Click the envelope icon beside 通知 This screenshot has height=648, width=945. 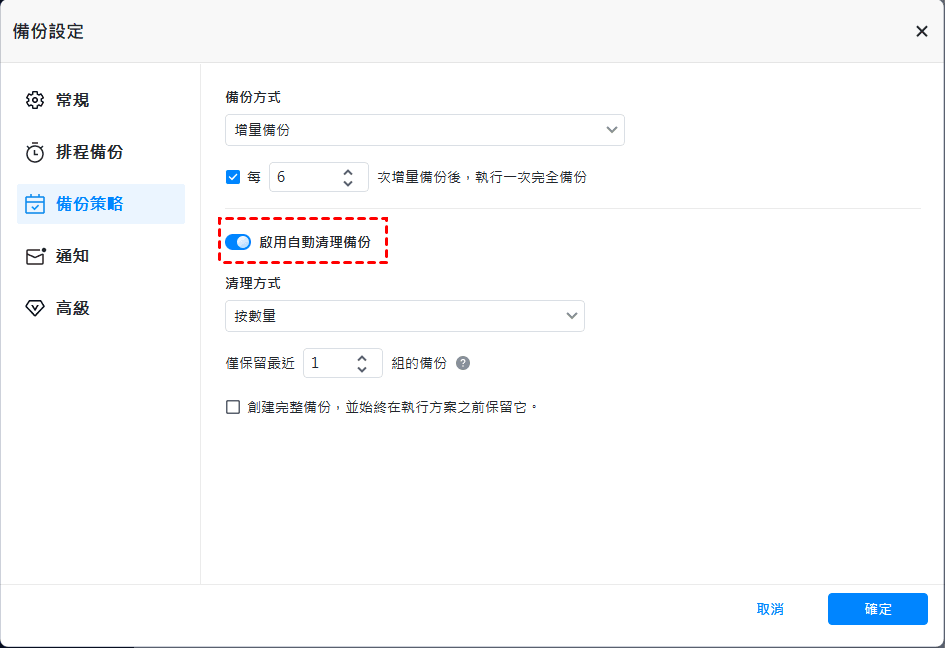coord(35,256)
